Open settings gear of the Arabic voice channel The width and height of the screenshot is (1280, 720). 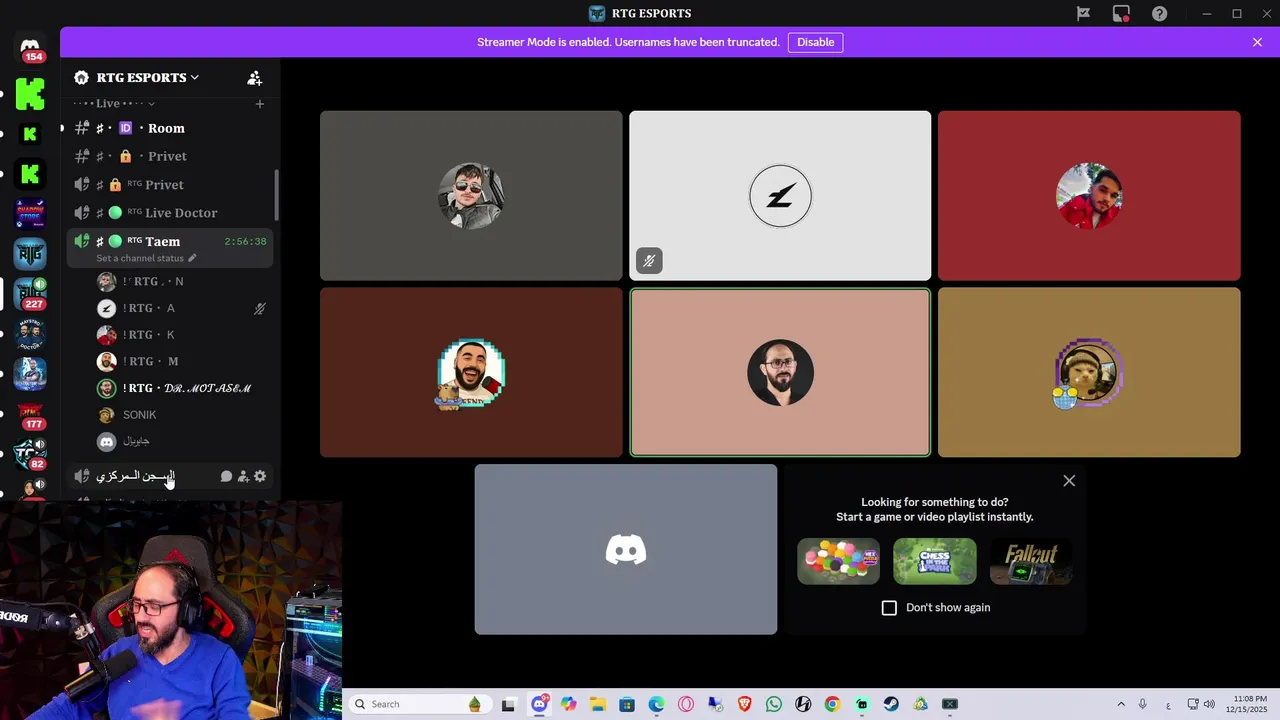(x=260, y=476)
